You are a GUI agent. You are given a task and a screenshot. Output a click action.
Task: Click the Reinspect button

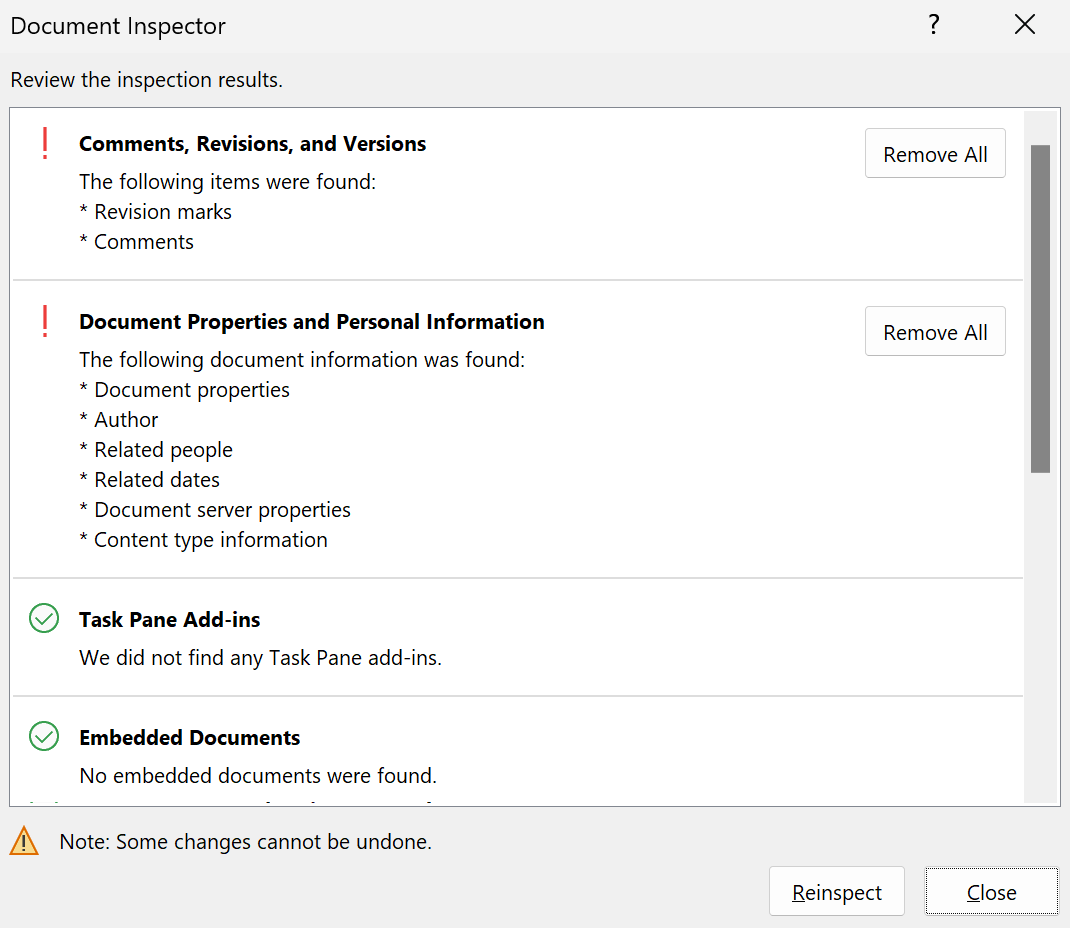pos(837,892)
